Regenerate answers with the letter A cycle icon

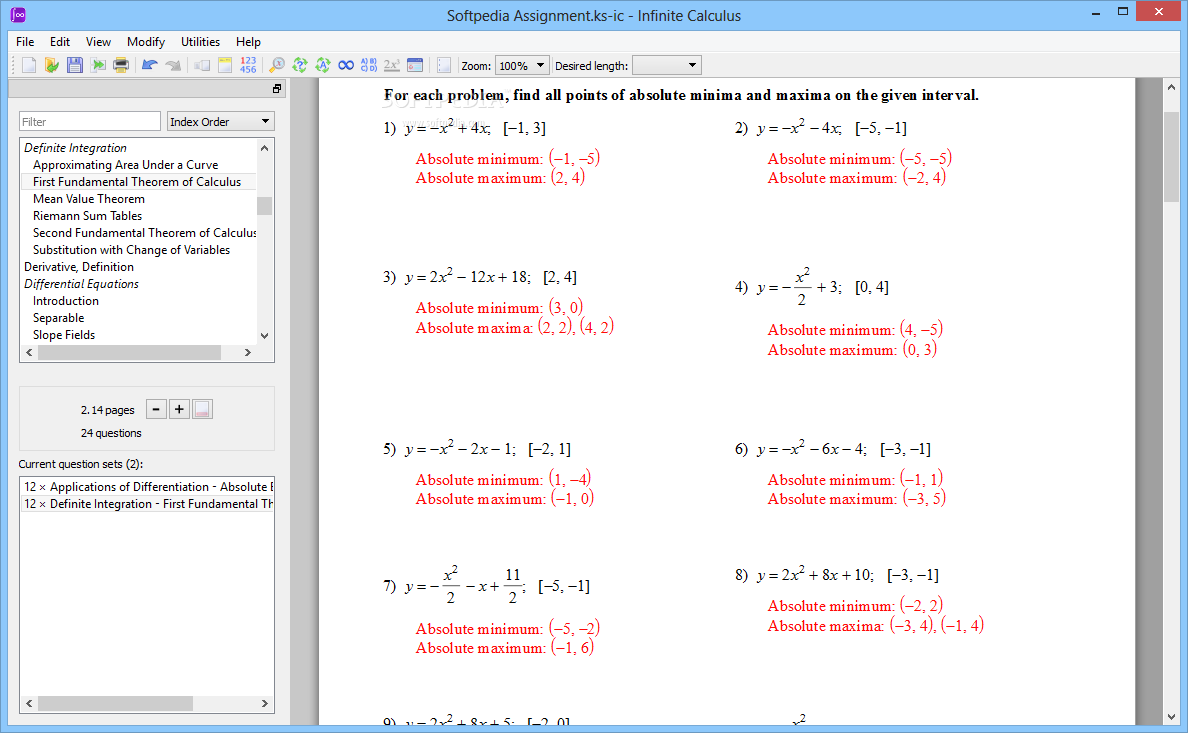coord(323,65)
